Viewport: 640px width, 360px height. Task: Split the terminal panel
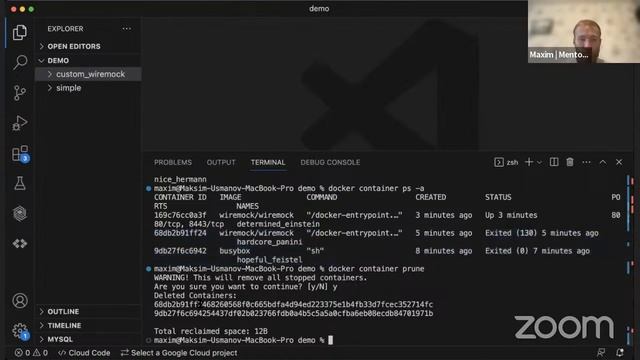[x=554, y=162]
